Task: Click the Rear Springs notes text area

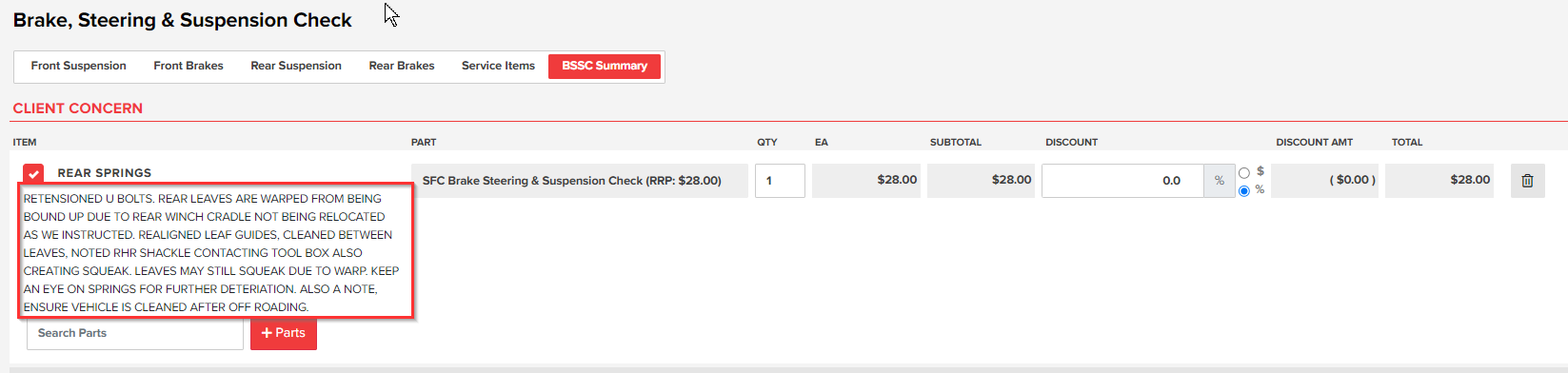Action: [x=216, y=252]
